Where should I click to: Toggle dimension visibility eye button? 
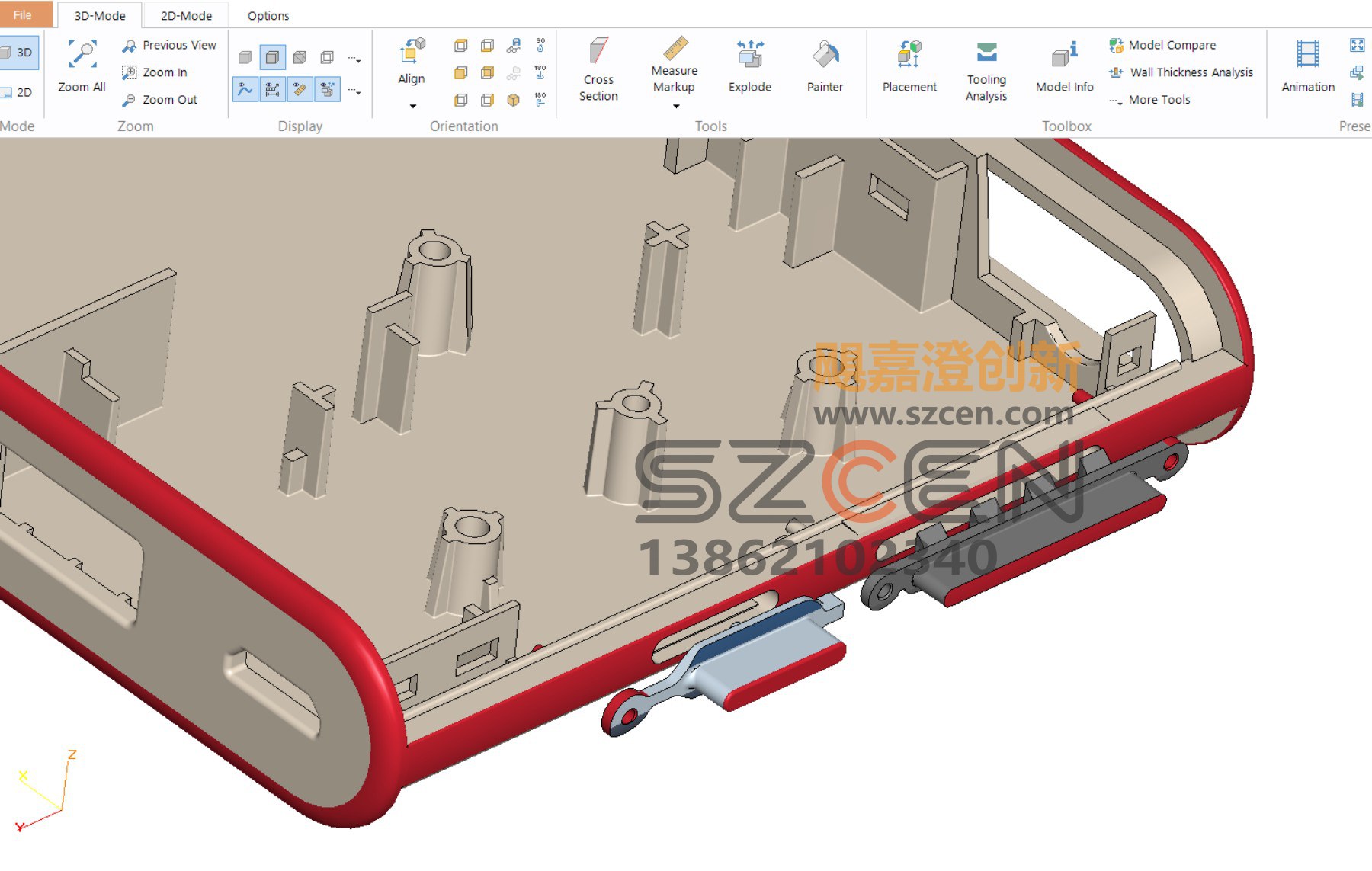[272, 90]
